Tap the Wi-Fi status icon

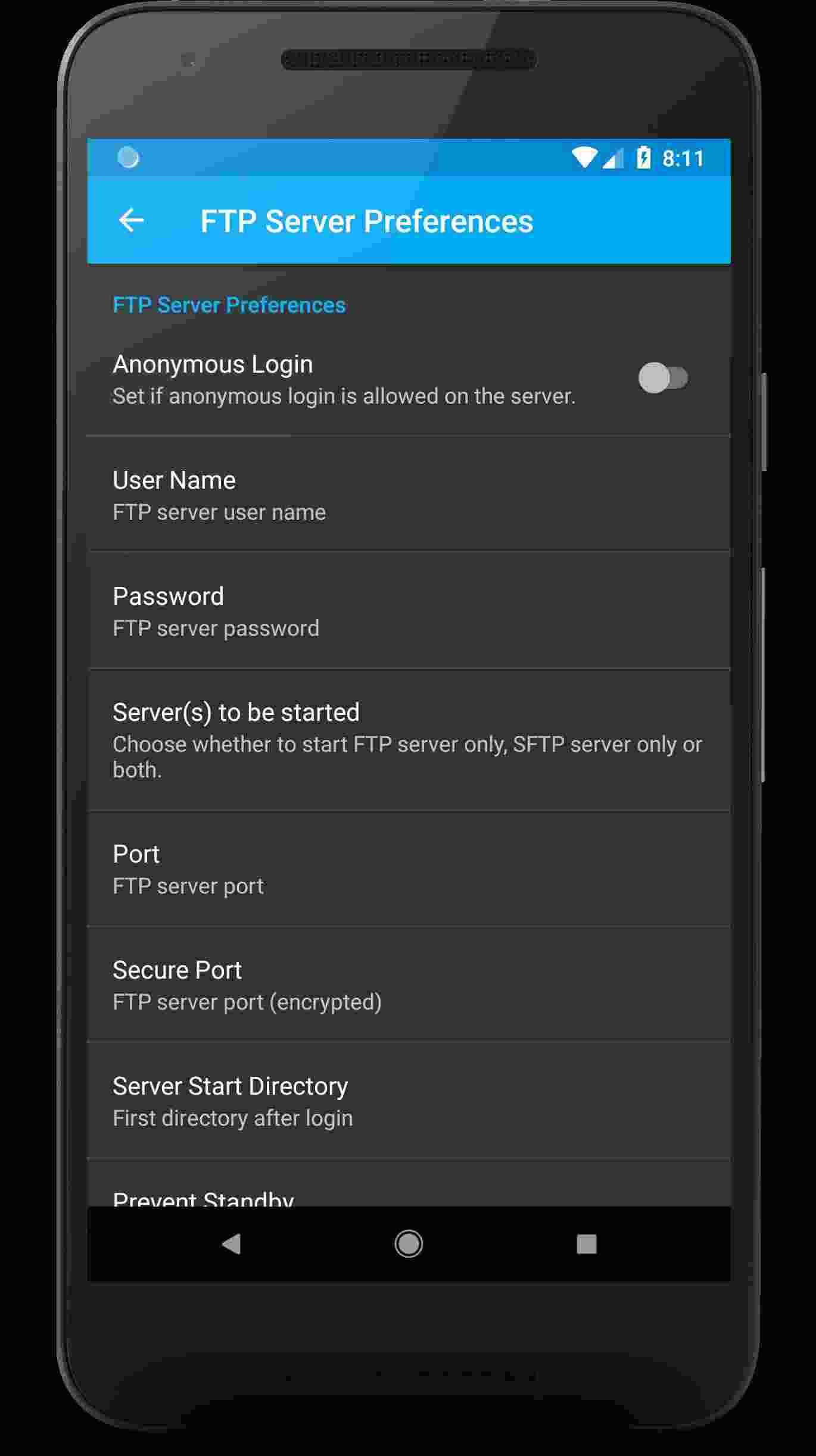click(584, 158)
